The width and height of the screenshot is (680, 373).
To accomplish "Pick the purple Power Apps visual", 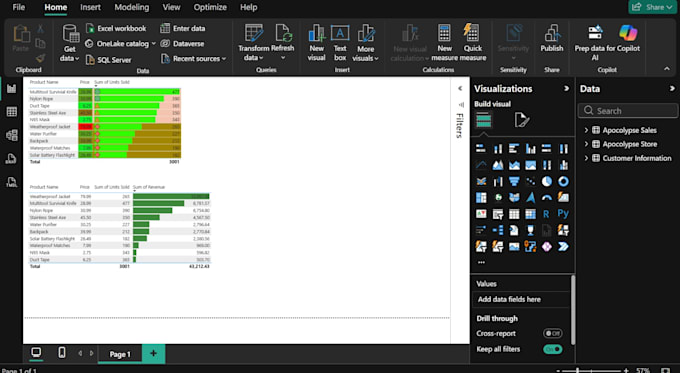I will (x=547, y=247).
